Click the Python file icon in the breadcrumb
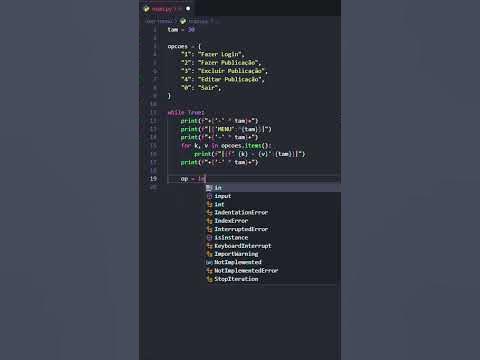 click(x=183, y=21)
